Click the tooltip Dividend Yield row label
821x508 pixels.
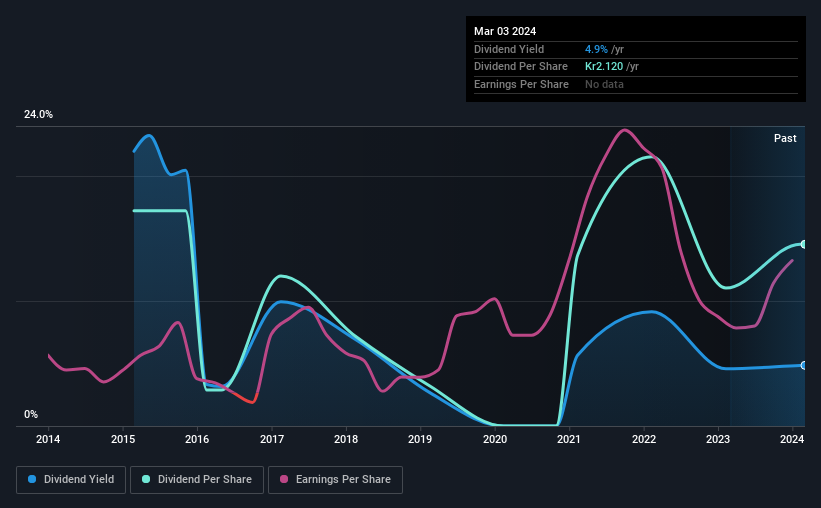pyautogui.click(x=509, y=49)
